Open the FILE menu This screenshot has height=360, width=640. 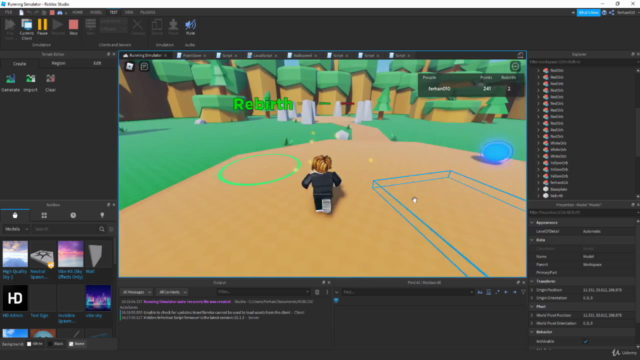click(9, 13)
